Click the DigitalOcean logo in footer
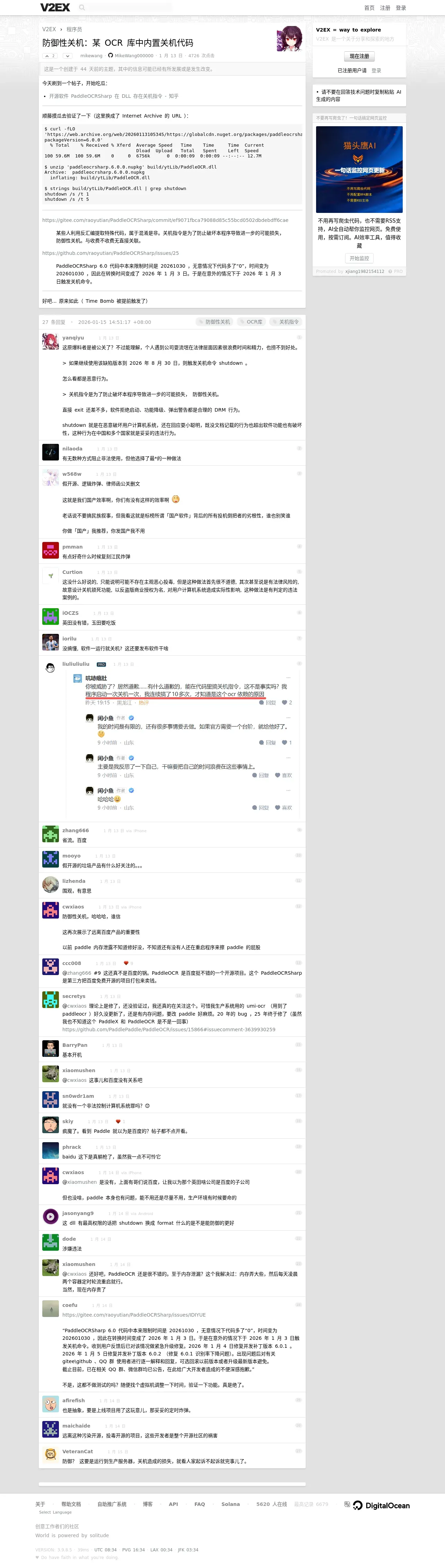445x1568 pixels. [x=382, y=1505]
